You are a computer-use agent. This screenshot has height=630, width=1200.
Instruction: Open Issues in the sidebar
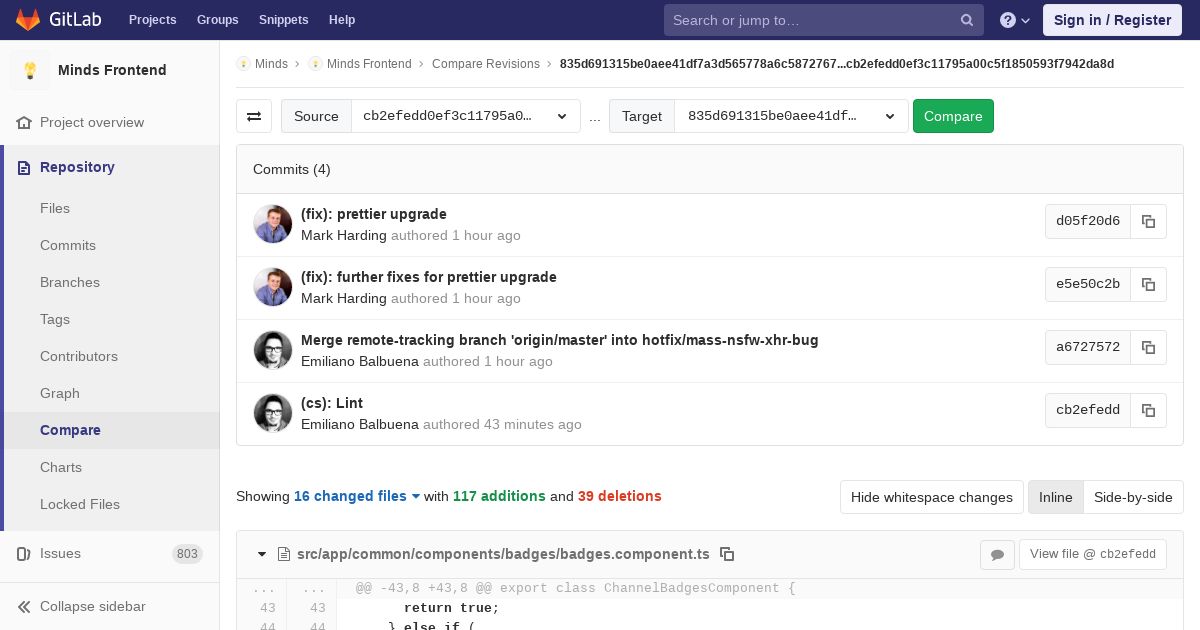pos(60,553)
